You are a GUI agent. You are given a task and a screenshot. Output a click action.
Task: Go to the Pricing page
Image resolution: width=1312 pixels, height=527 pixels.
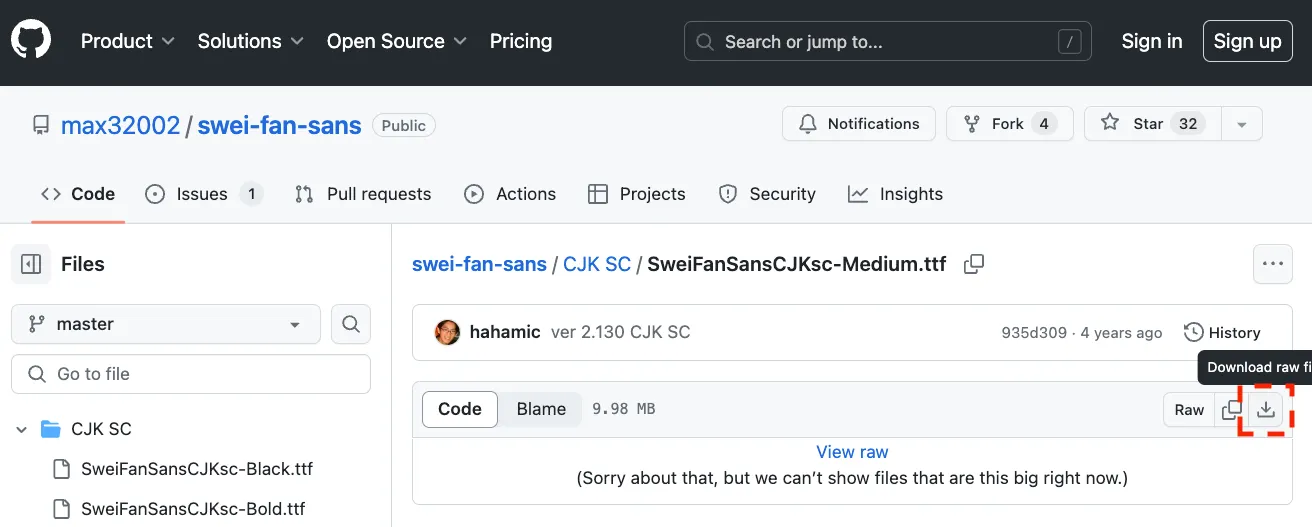[520, 41]
